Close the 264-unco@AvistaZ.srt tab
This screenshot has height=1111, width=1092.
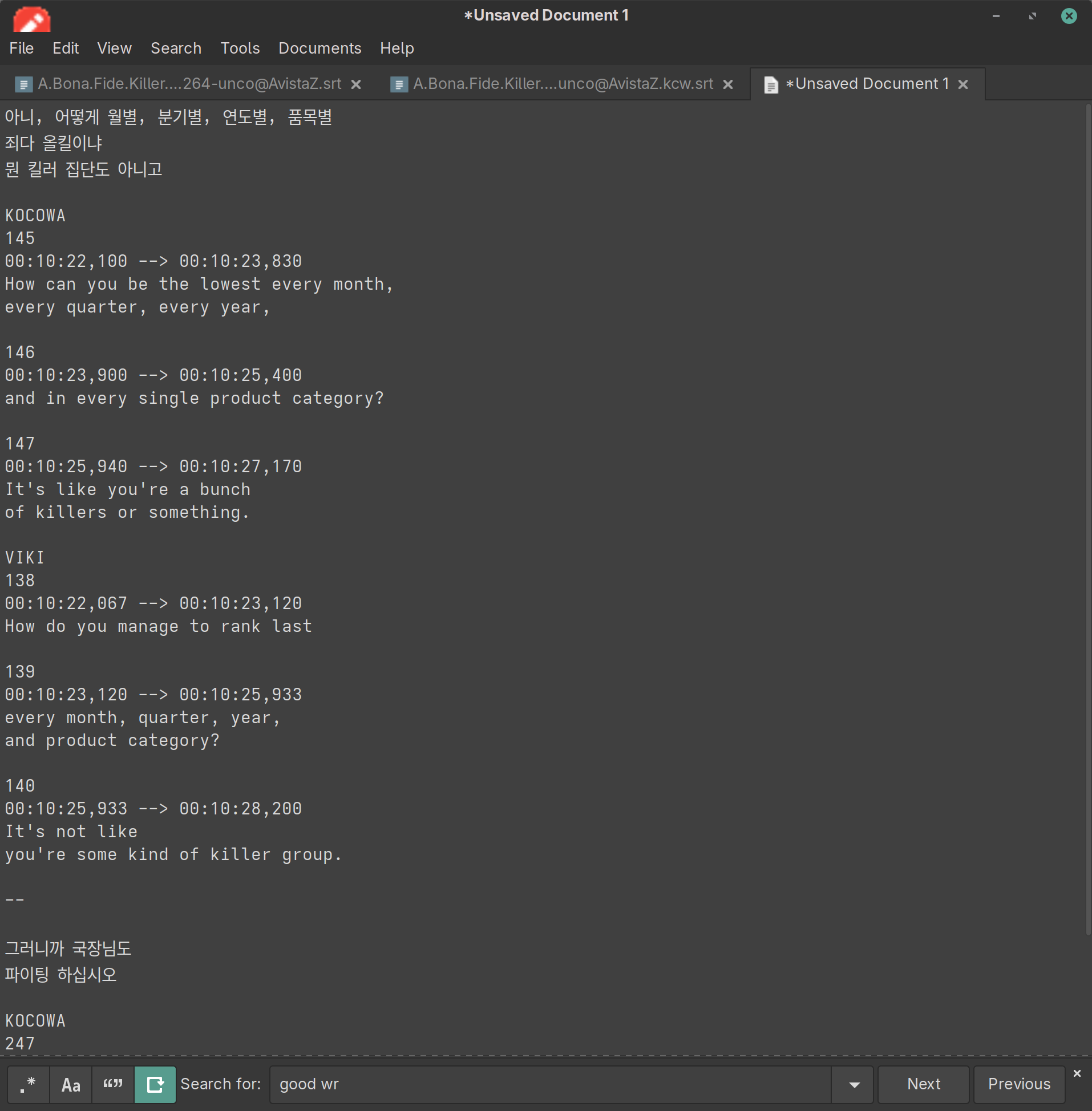pyautogui.click(x=356, y=84)
